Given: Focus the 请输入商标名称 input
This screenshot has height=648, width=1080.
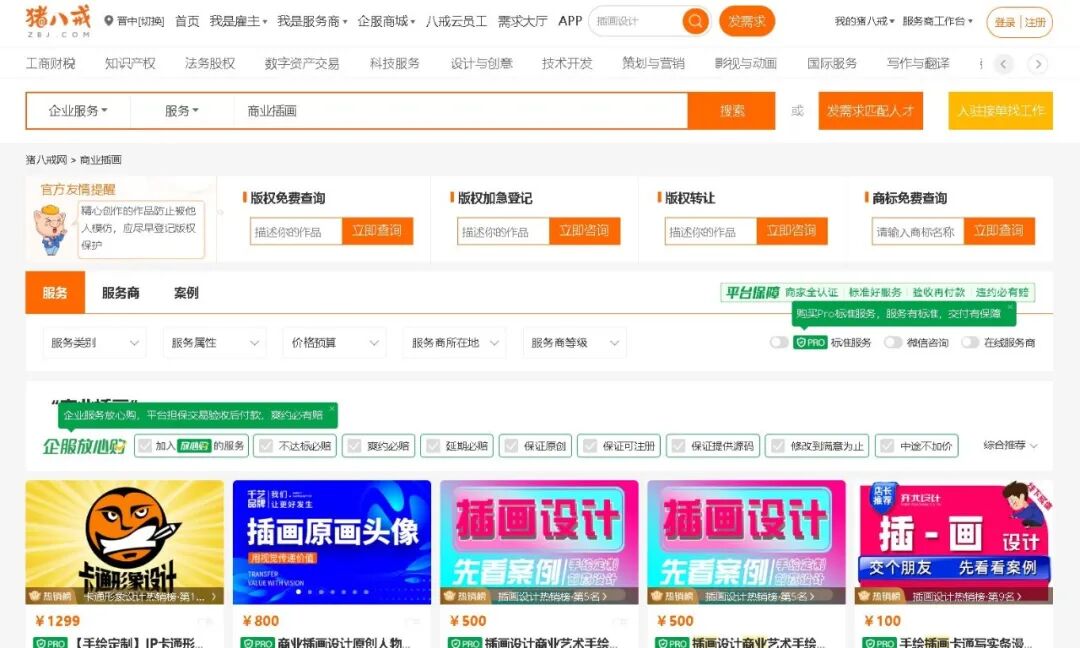Looking at the screenshot, I should pos(917,231).
